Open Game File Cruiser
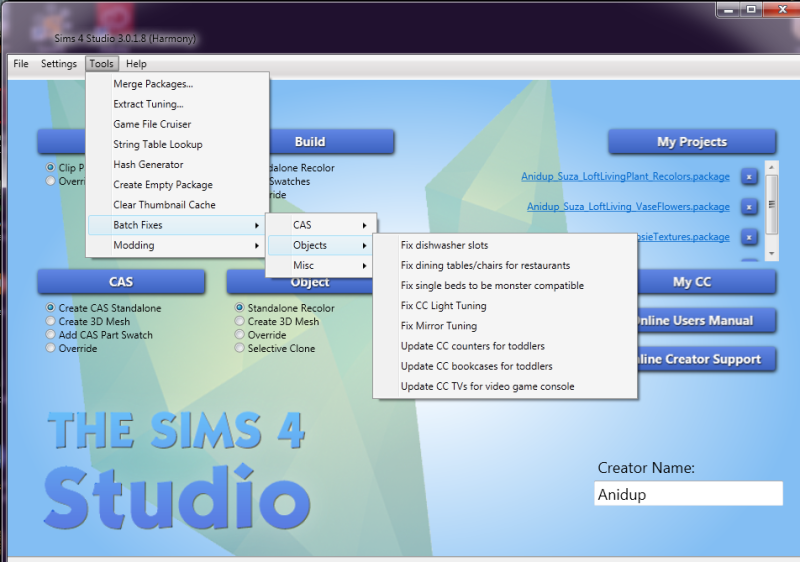Image resolution: width=800 pixels, height=562 pixels. pyautogui.click(x=177, y=124)
